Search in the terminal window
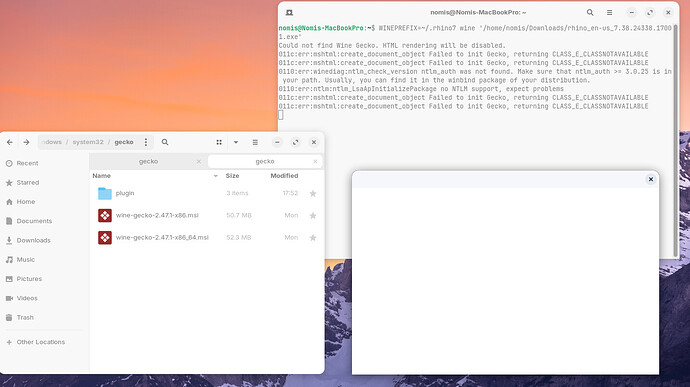690x387 pixels. pos(590,13)
